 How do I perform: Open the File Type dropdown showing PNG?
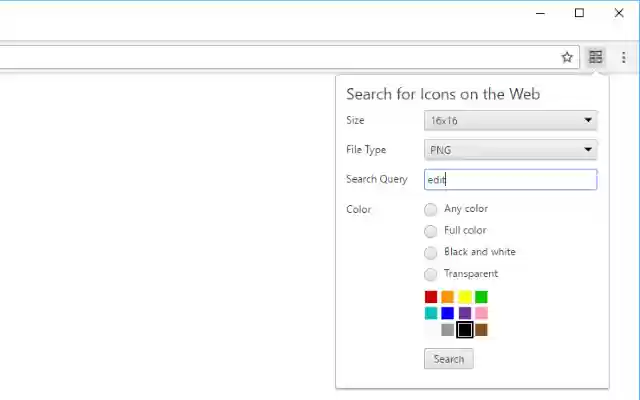click(511, 150)
